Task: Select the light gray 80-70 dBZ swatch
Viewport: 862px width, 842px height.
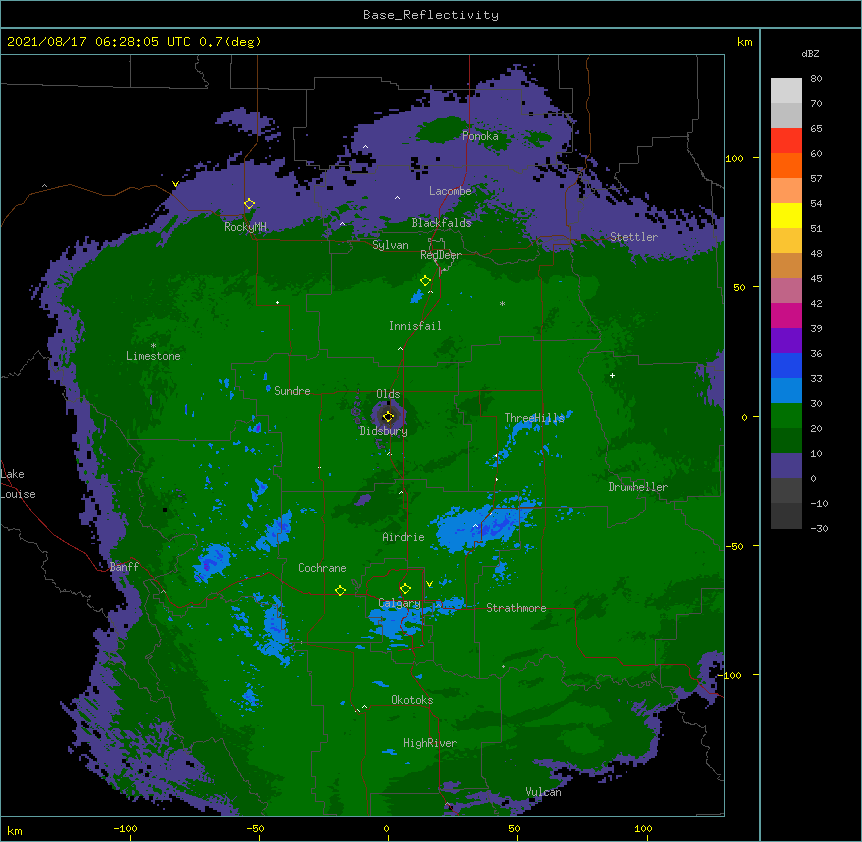Action: coord(786,91)
